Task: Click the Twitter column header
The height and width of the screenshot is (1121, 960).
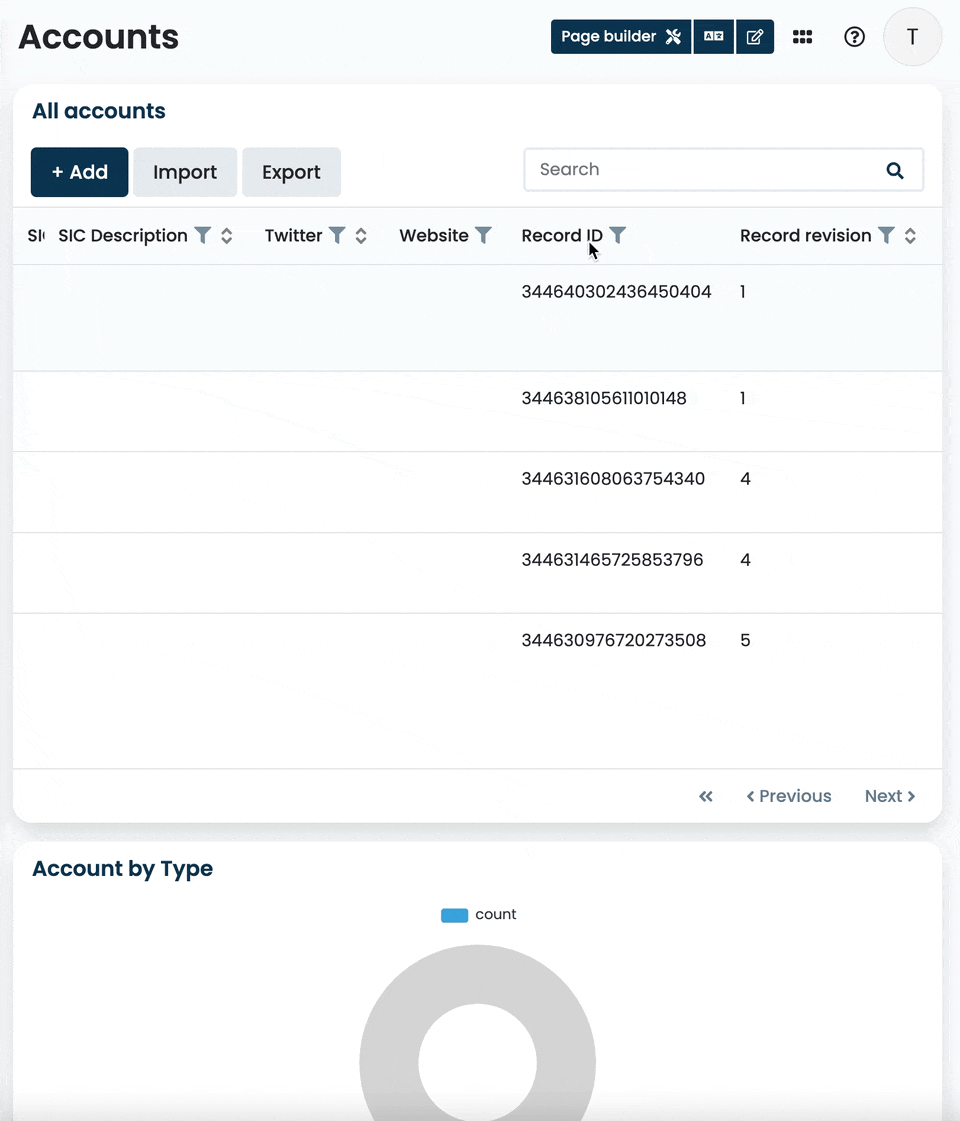Action: (293, 235)
